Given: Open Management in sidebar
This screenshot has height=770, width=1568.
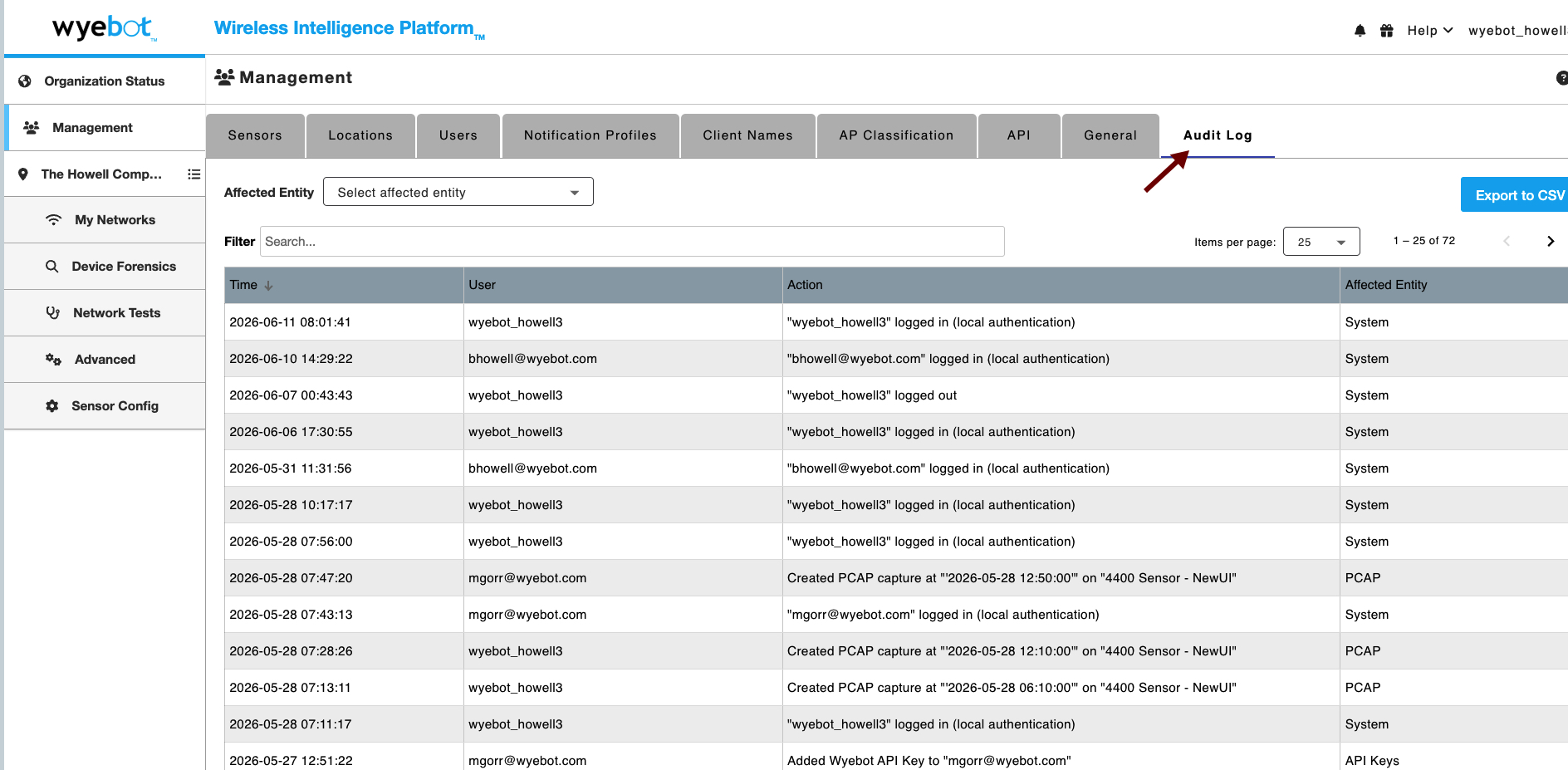Looking at the screenshot, I should [105, 128].
